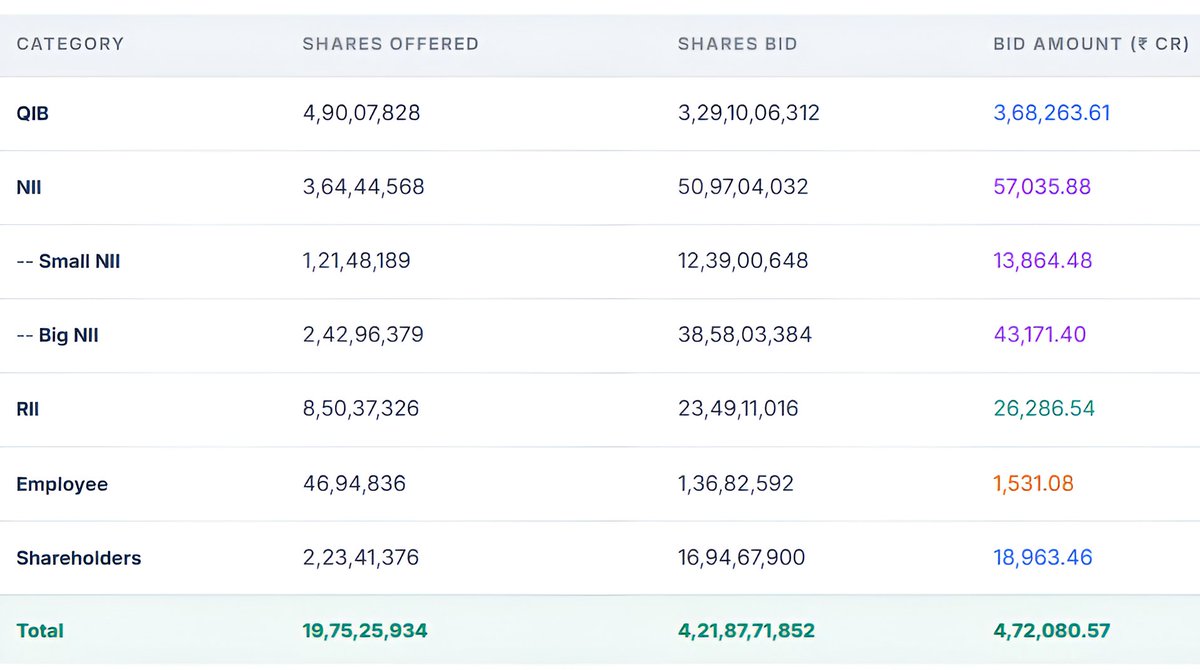Select Small NII shares bid 12,39,00,648
The height and width of the screenshot is (670, 1200).
(x=743, y=261)
